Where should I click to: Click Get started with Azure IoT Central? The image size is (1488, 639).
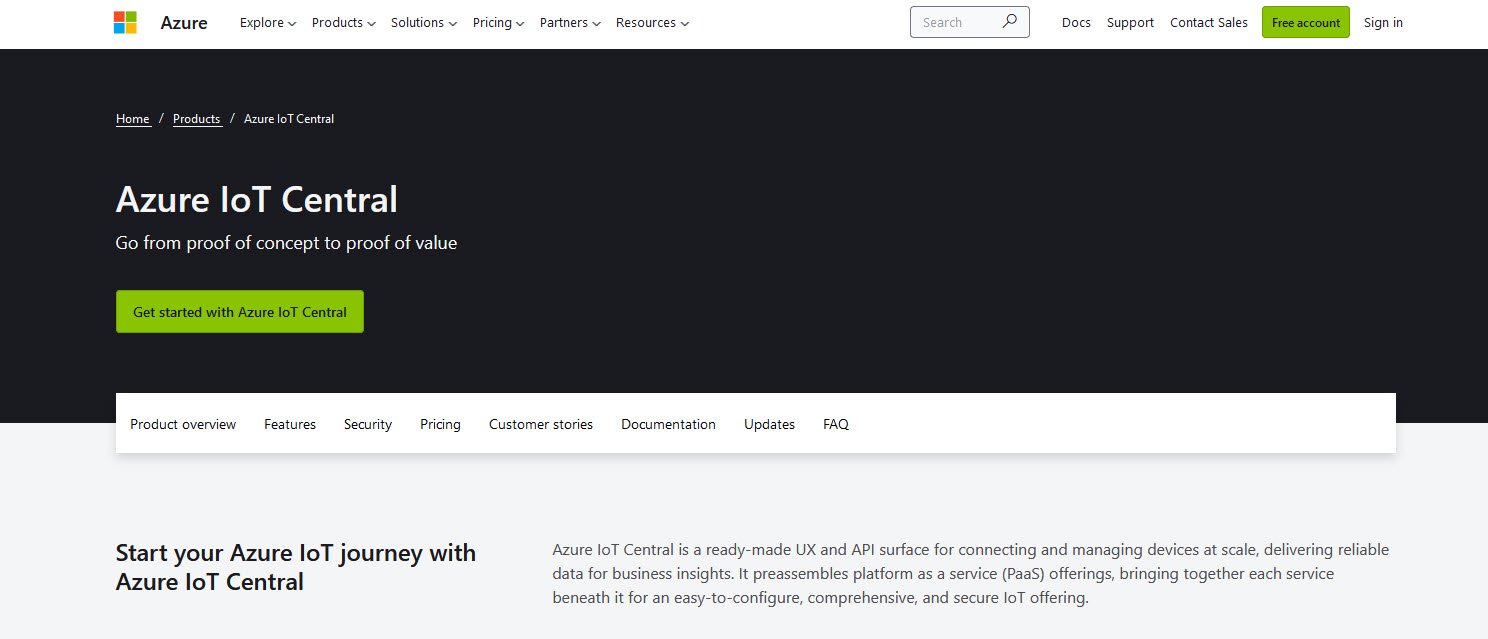tap(240, 312)
